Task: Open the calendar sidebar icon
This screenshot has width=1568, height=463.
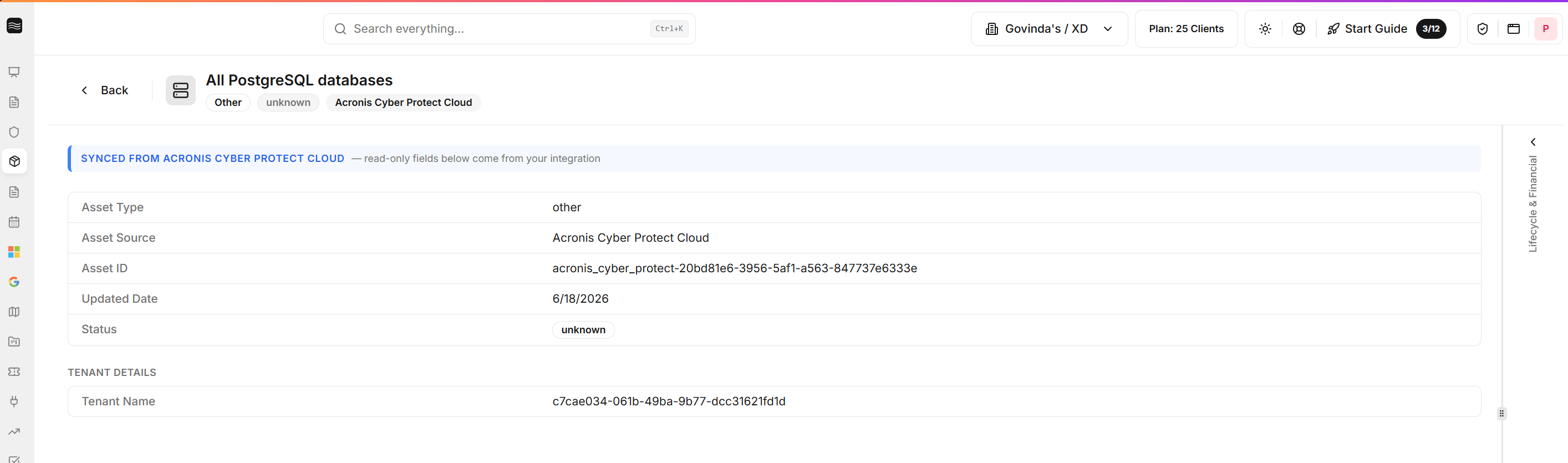Action: coord(14,222)
